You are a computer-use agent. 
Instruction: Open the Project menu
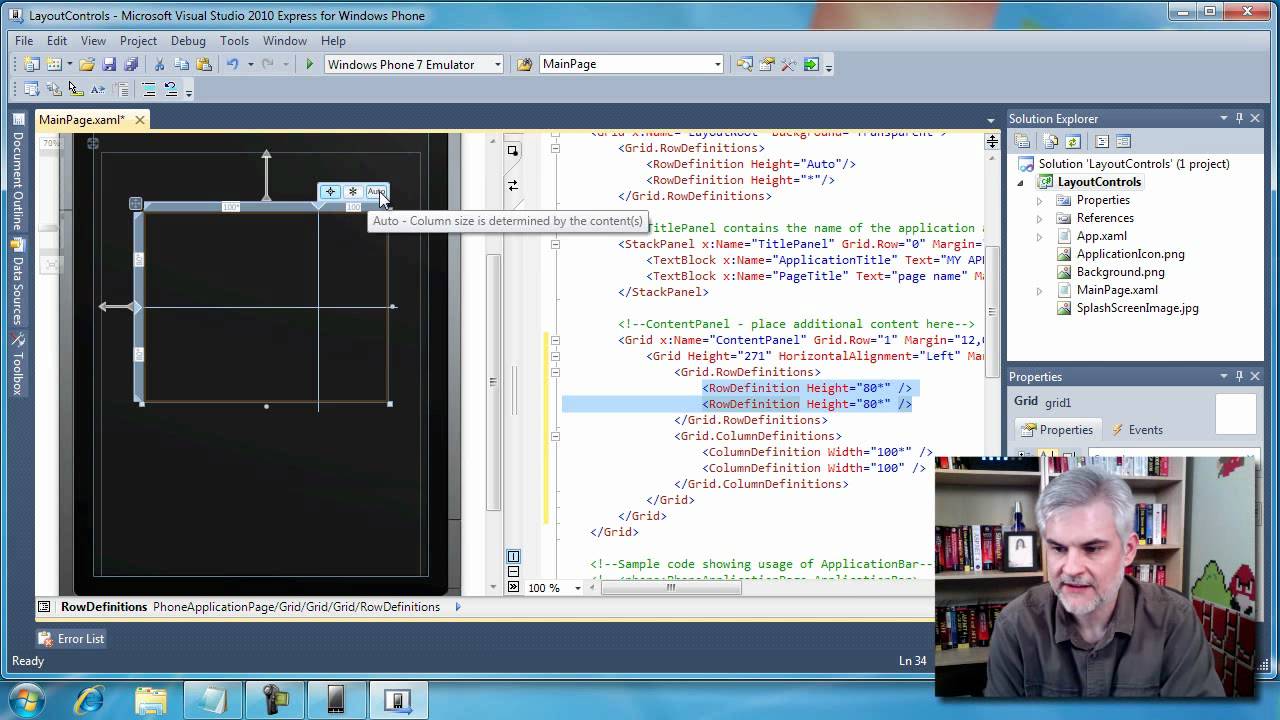point(138,41)
